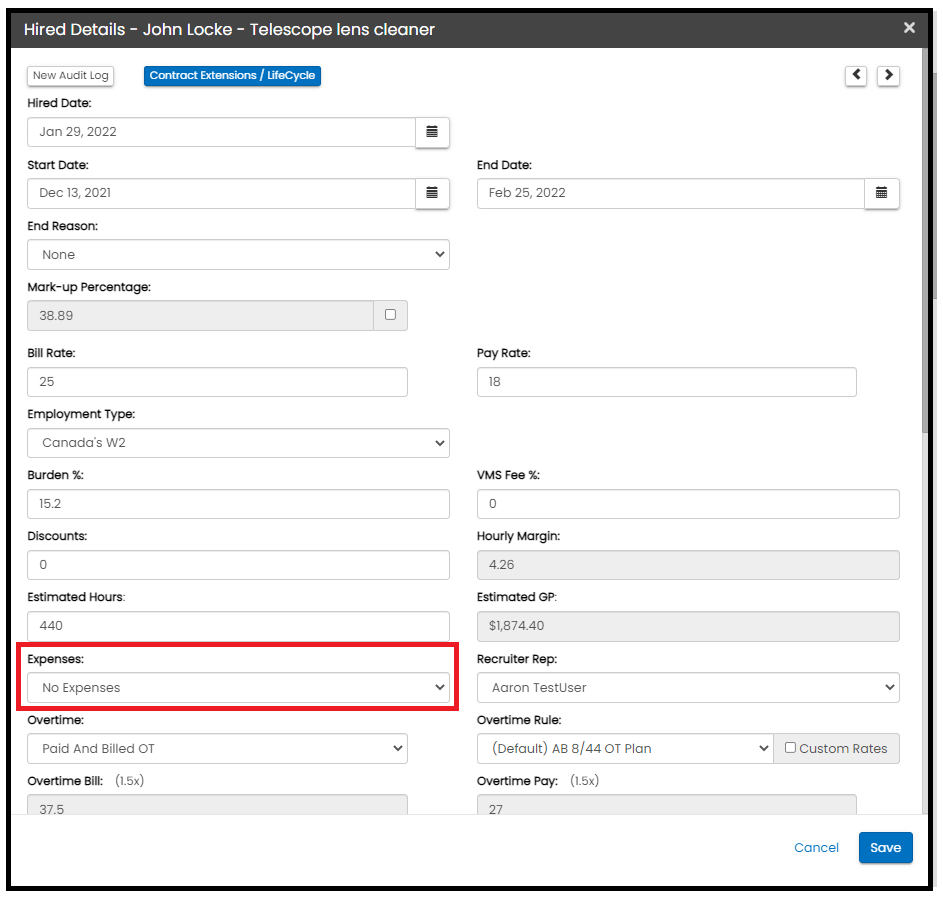Open the End Date calendar picker
Image resolution: width=943 pixels, height=899 pixels.
(882, 193)
